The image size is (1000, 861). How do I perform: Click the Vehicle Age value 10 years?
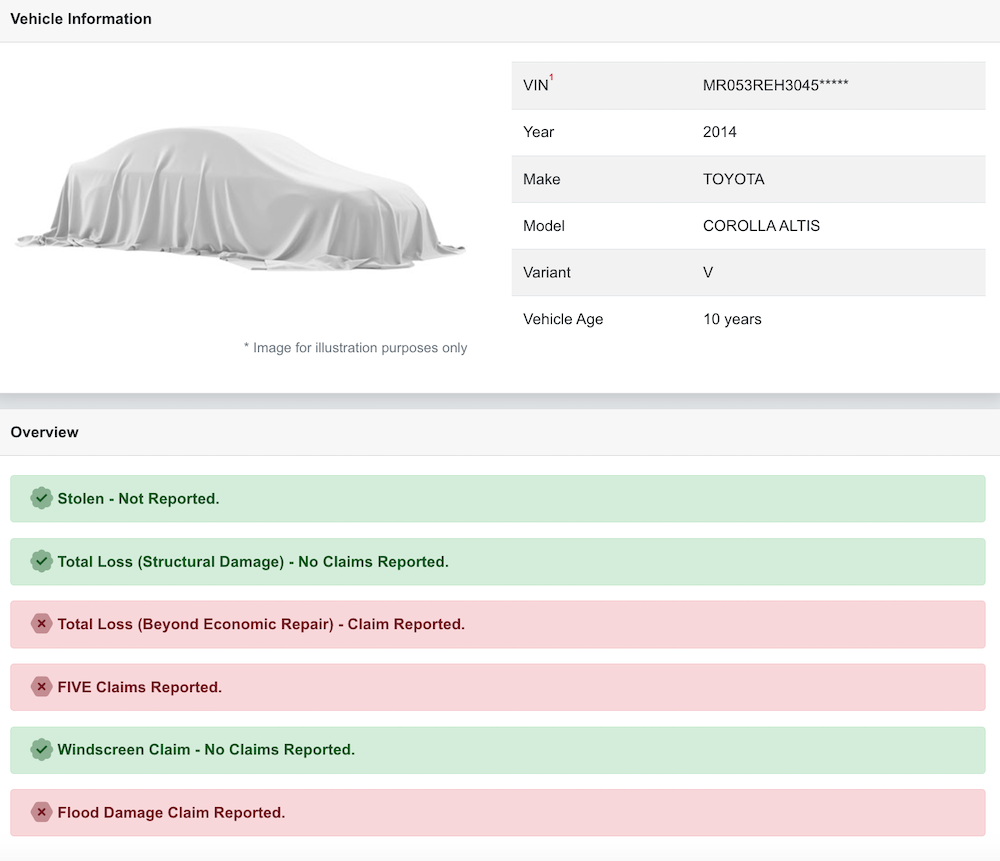point(732,319)
